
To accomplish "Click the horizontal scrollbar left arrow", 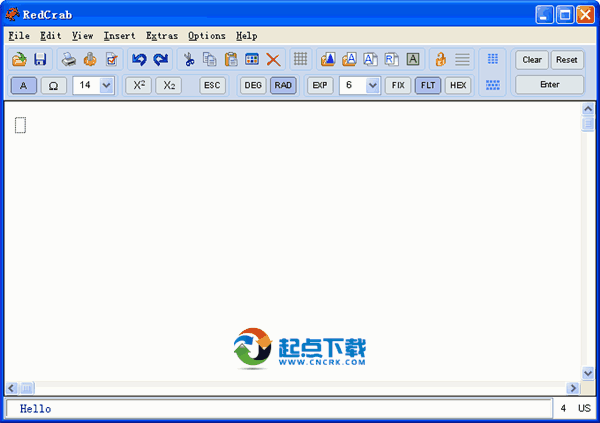I will (11, 388).
